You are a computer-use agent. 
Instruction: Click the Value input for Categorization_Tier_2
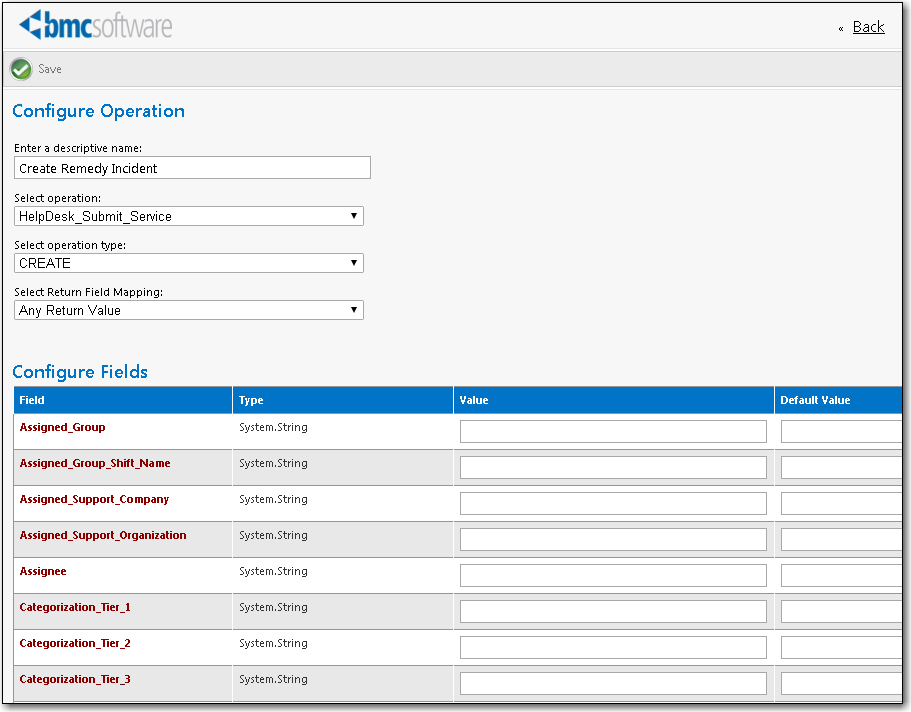click(612, 647)
